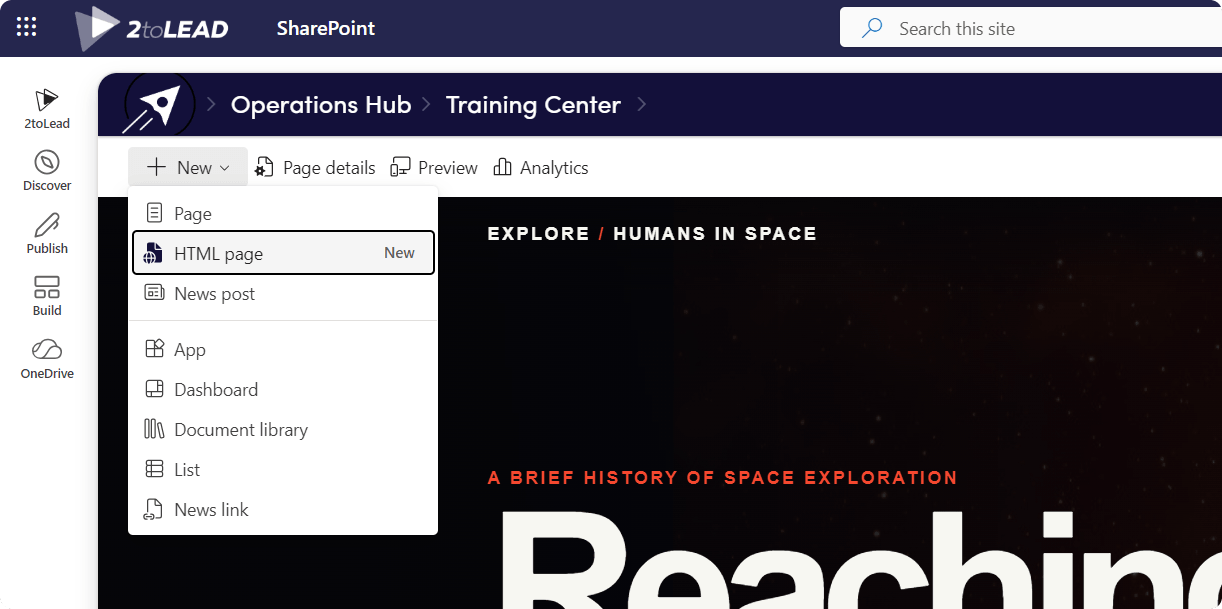This screenshot has width=1222, height=609.
Task: Click the 2toLEAD logo in header
Action: click(152, 28)
